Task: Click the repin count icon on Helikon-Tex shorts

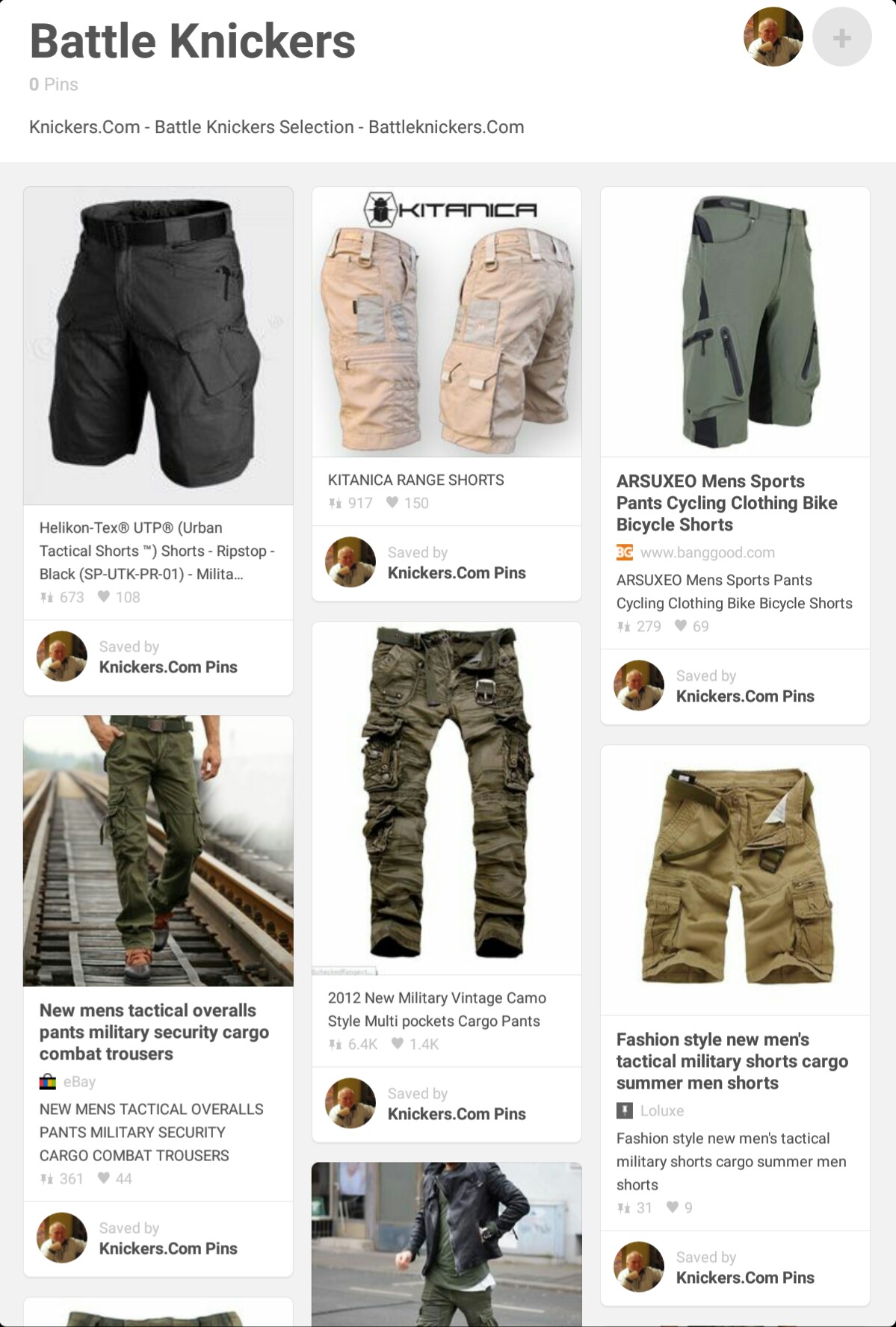Action: (46, 597)
